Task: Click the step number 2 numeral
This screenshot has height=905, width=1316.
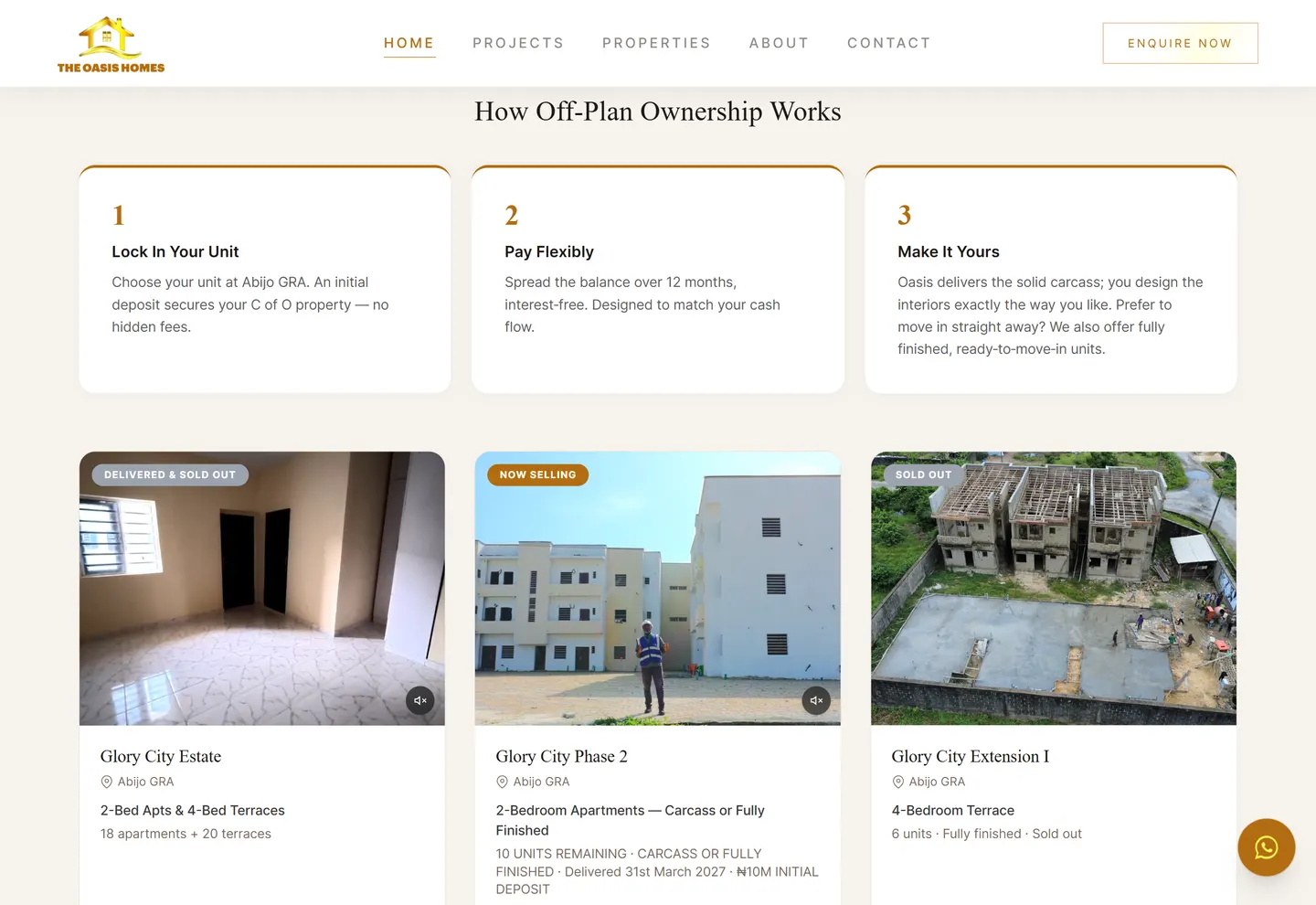Action: (512, 215)
